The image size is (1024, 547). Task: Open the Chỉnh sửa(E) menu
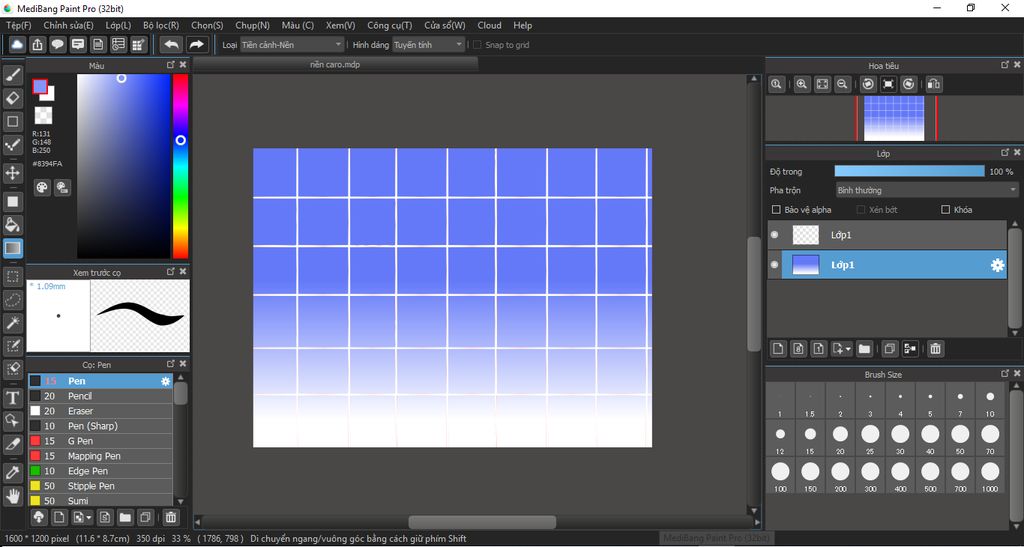tap(68, 25)
